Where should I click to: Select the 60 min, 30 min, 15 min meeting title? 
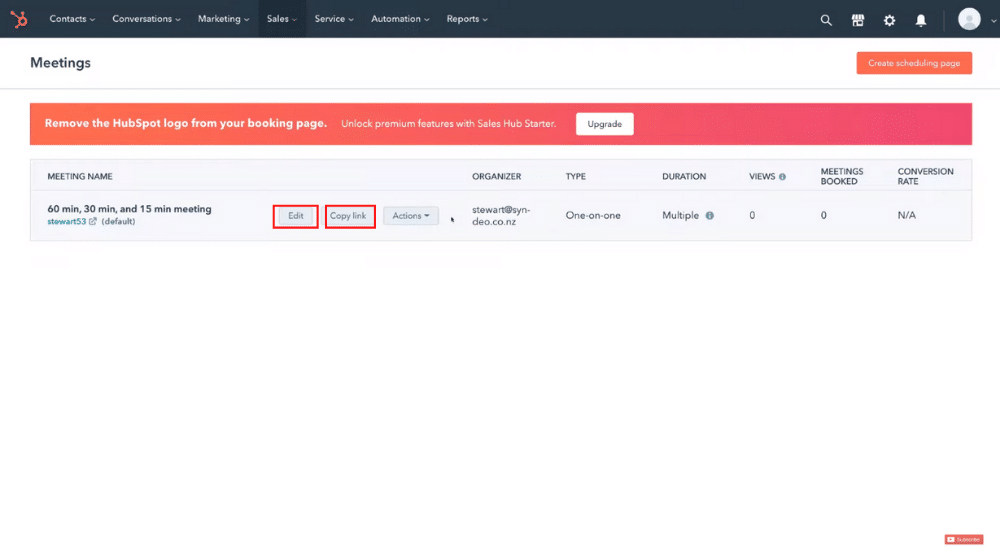pyautogui.click(x=129, y=208)
